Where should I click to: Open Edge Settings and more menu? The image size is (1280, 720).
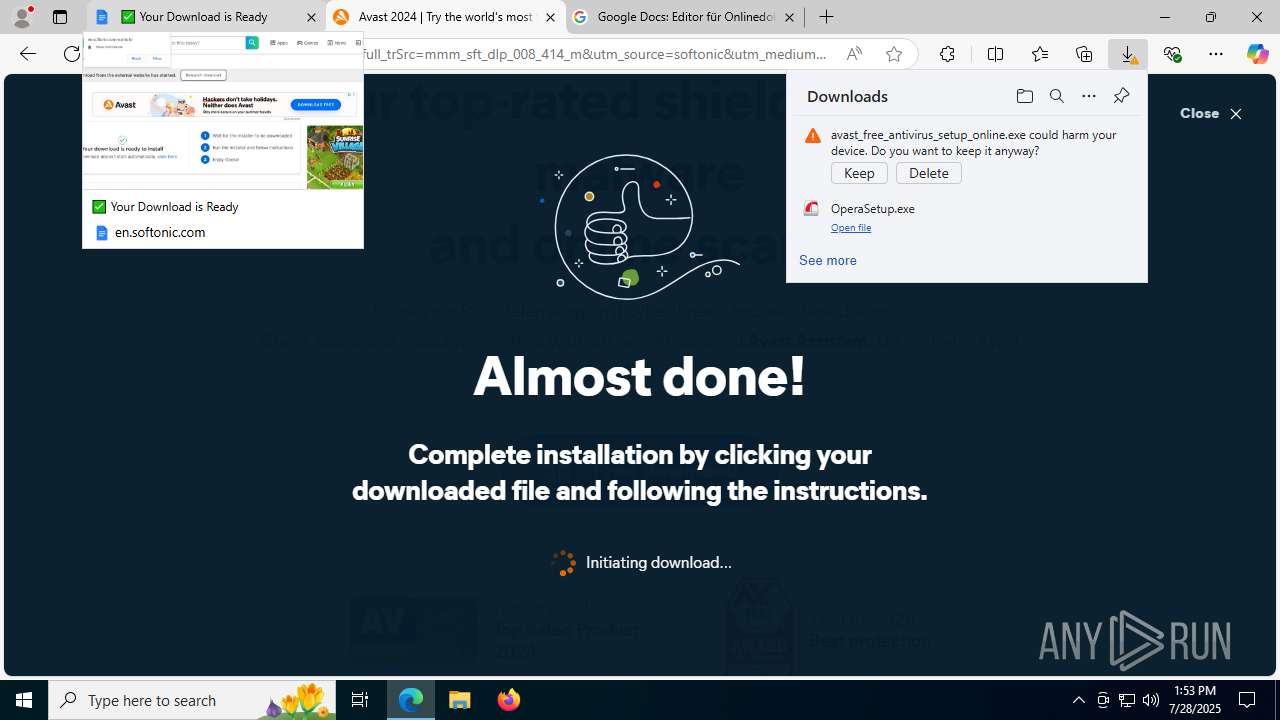(x=1216, y=54)
